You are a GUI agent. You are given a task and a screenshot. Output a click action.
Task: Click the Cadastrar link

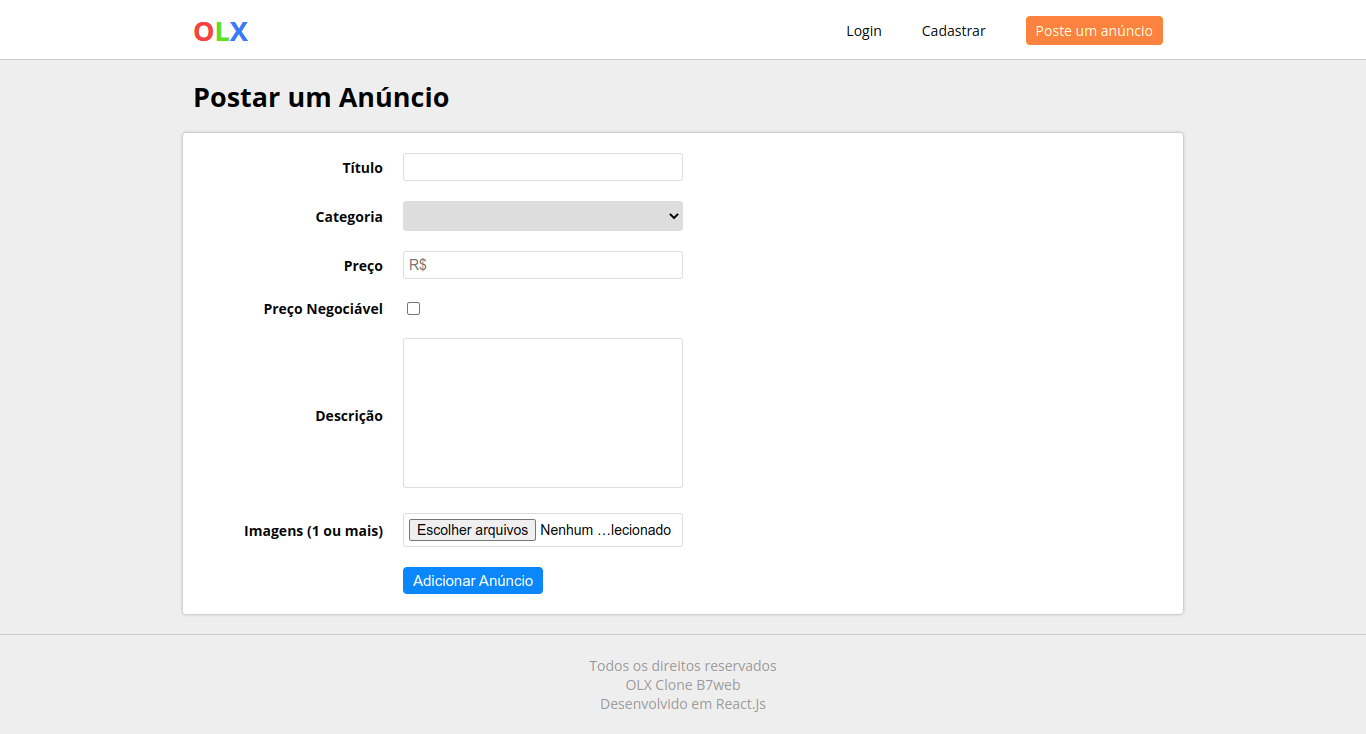(953, 30)
